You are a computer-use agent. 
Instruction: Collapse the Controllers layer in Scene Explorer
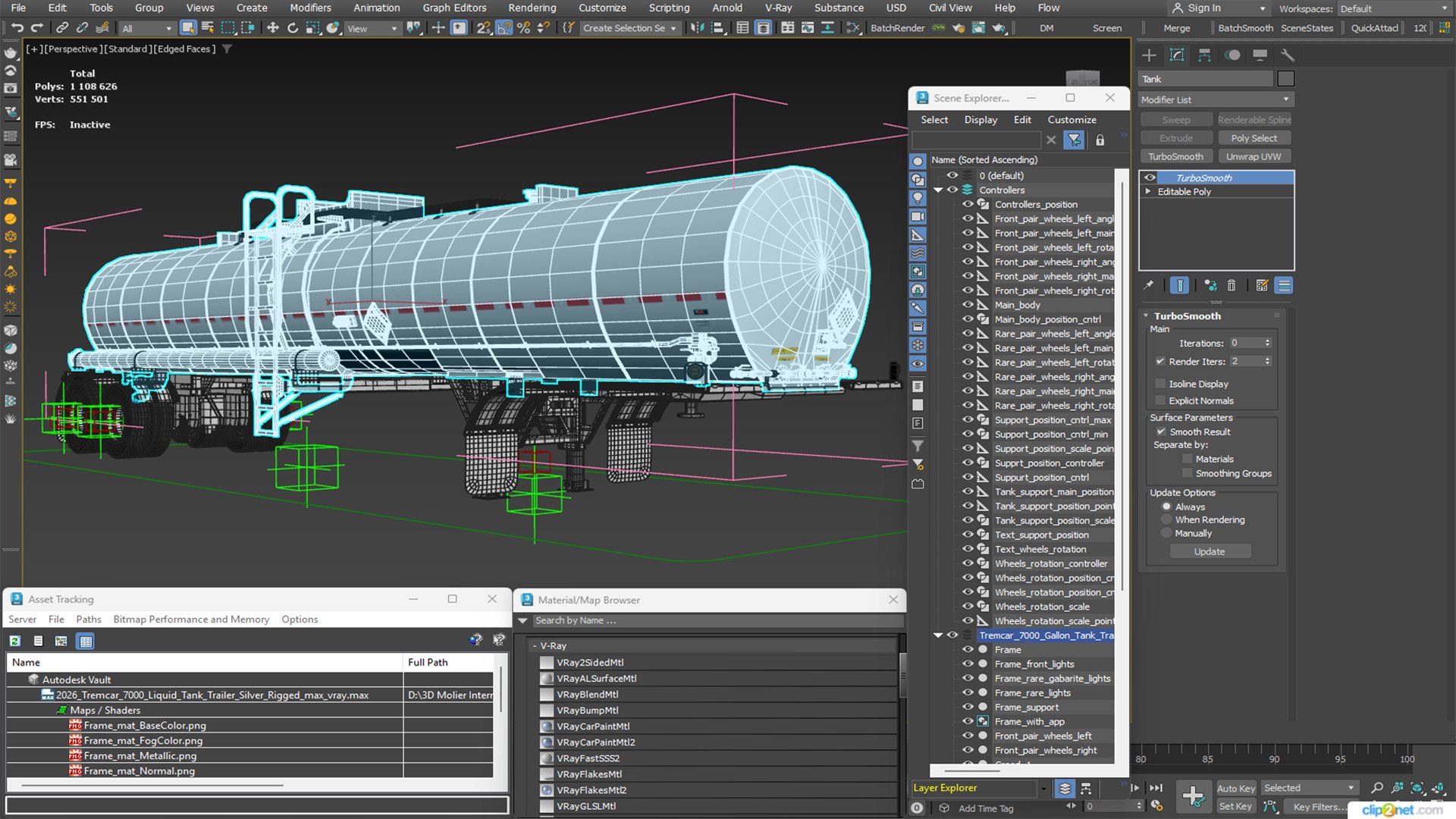[938, 190]
